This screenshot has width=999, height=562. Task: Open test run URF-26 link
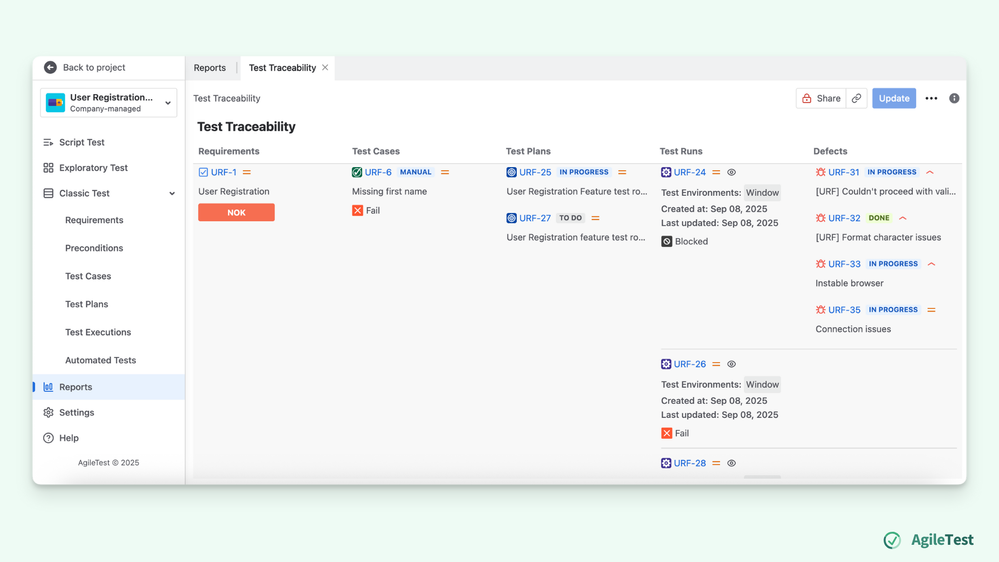pyautogui.click(x=690, y=364)
